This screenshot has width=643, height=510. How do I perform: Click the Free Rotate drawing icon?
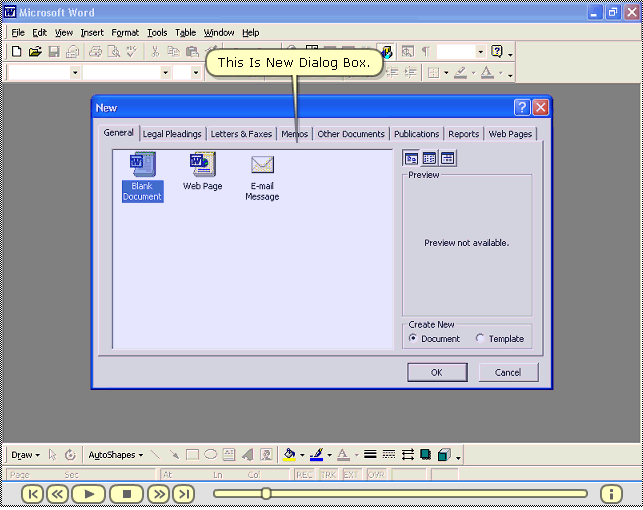point(70,455)
